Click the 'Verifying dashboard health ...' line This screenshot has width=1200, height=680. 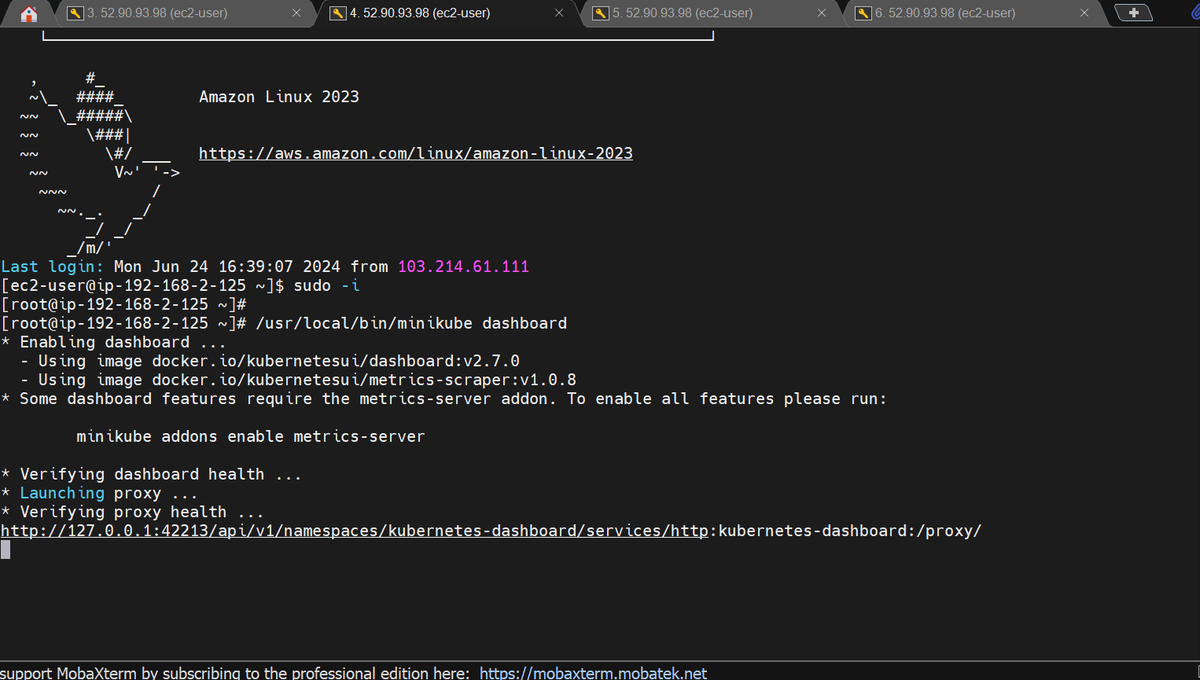click(x=151, y=475)
